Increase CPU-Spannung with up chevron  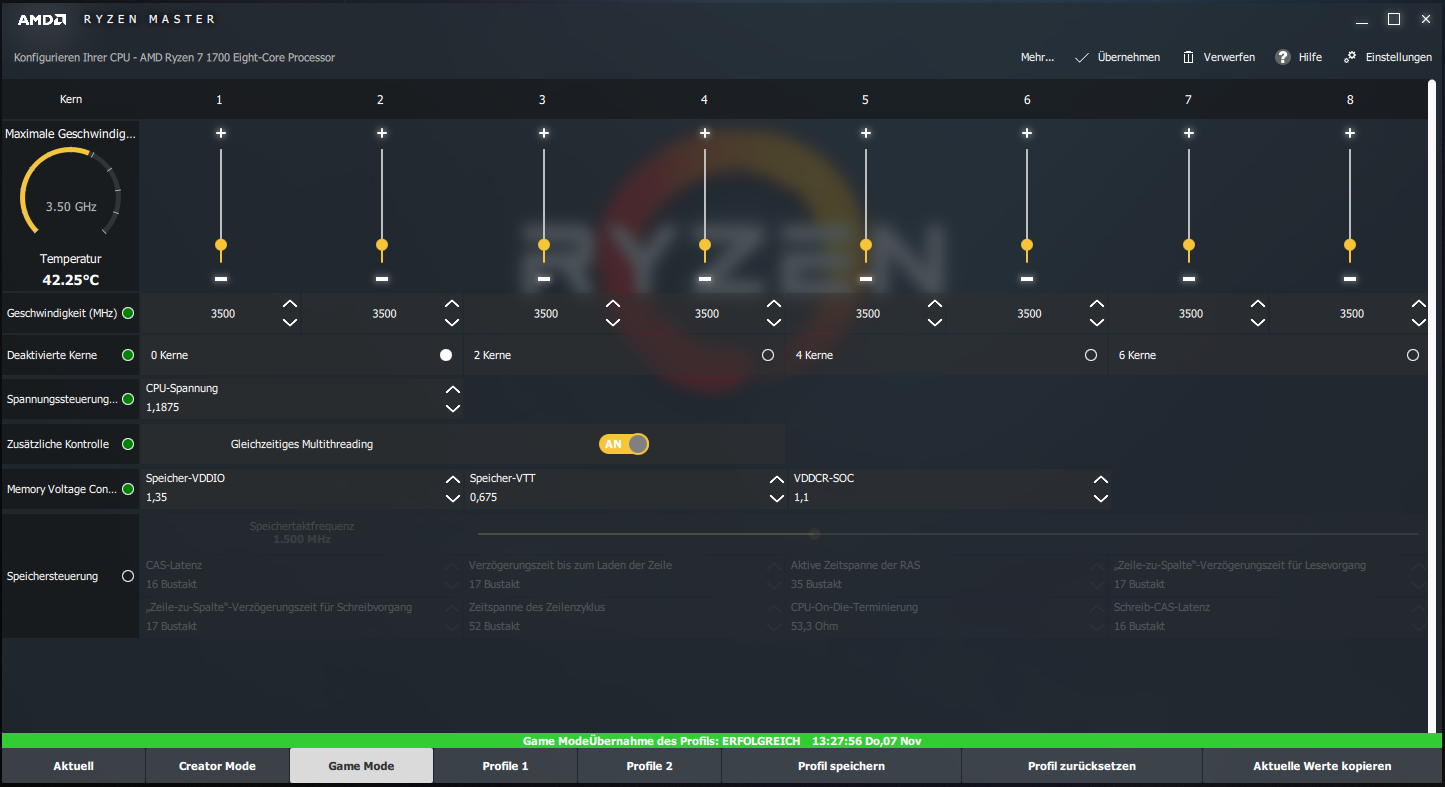point(453,390)
